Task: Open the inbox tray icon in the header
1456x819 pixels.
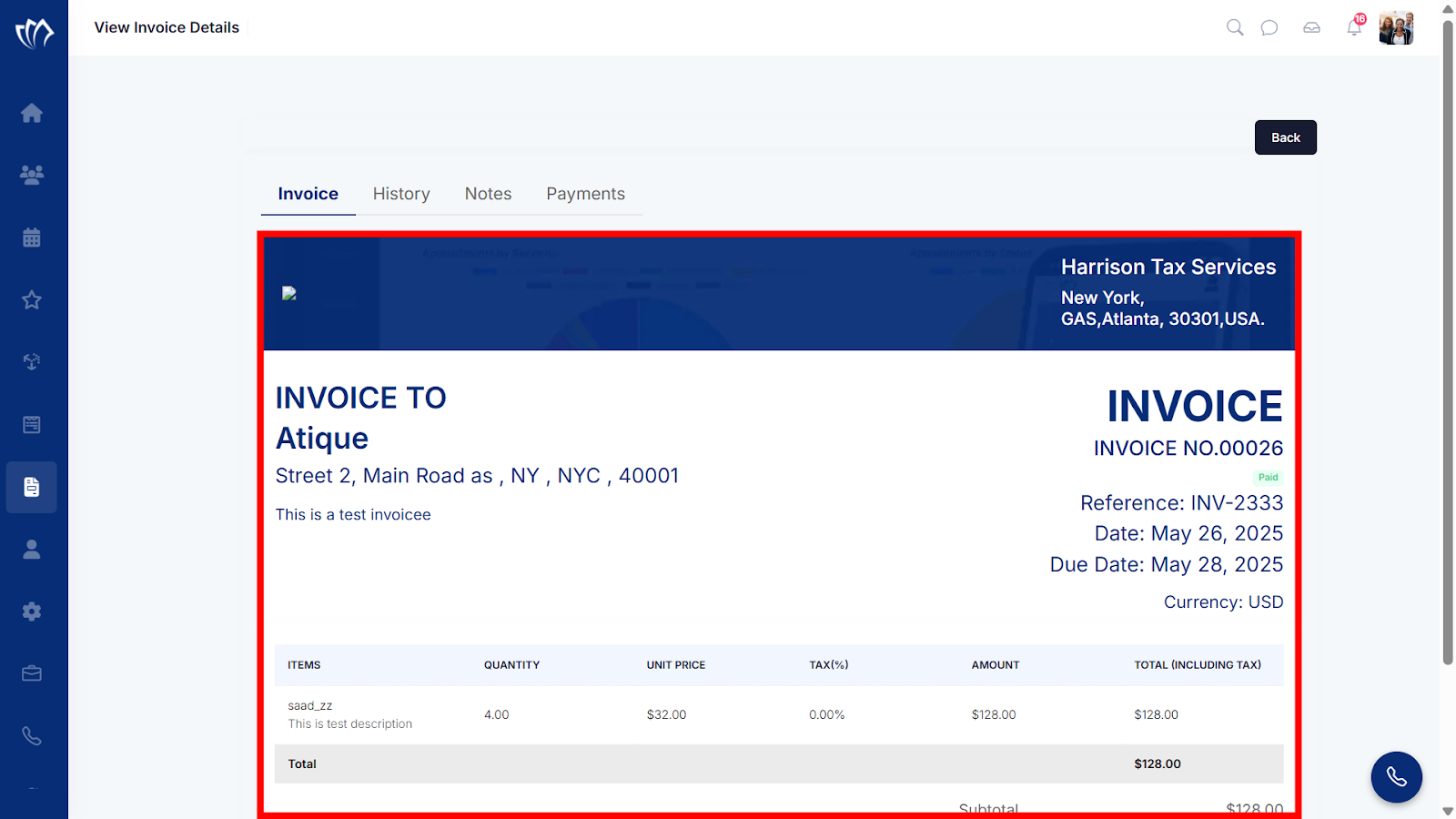Action: coord(1311,27)
